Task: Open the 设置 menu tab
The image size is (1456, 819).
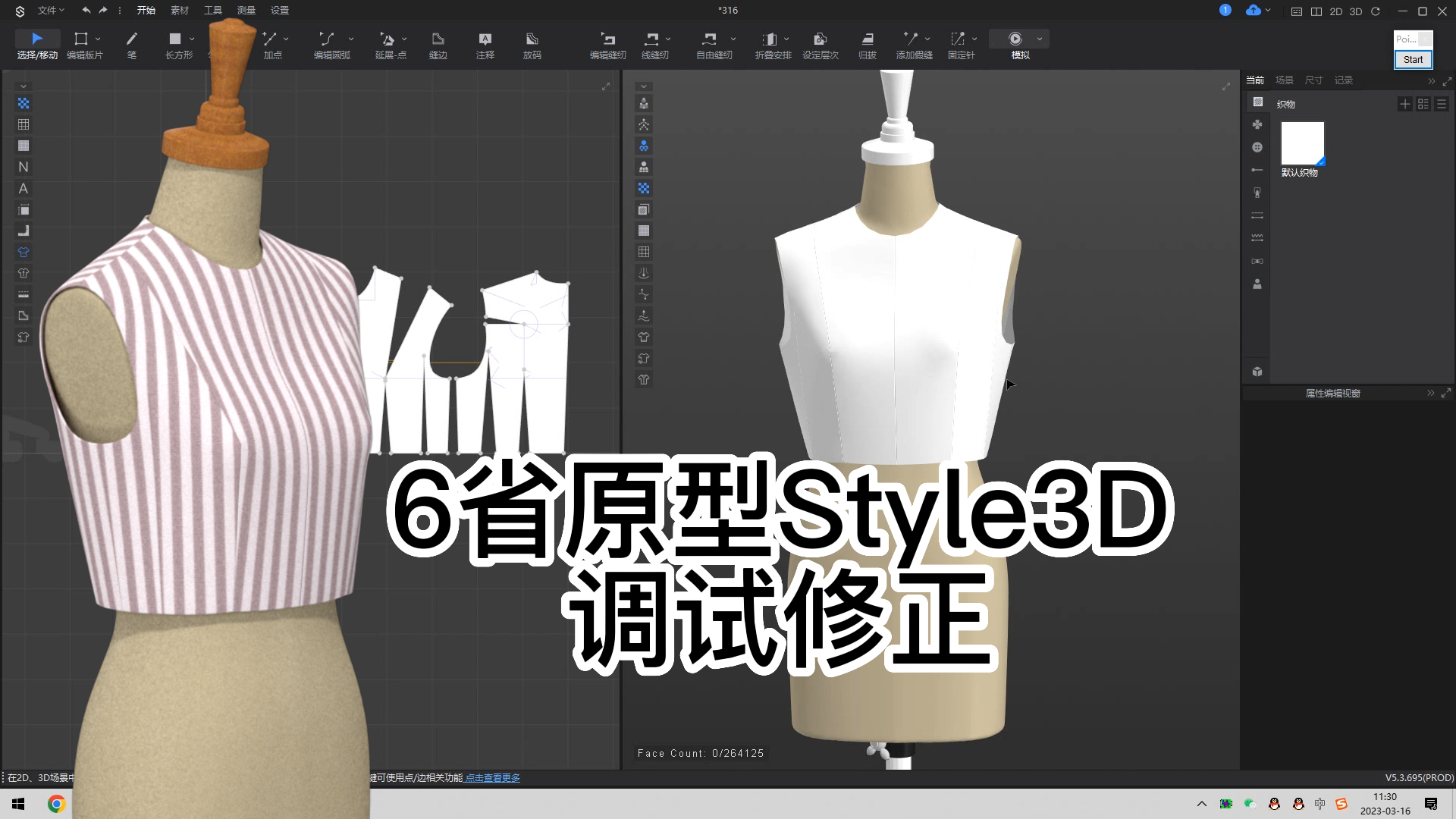Action: pyautogui.click(x=280, y=11)
